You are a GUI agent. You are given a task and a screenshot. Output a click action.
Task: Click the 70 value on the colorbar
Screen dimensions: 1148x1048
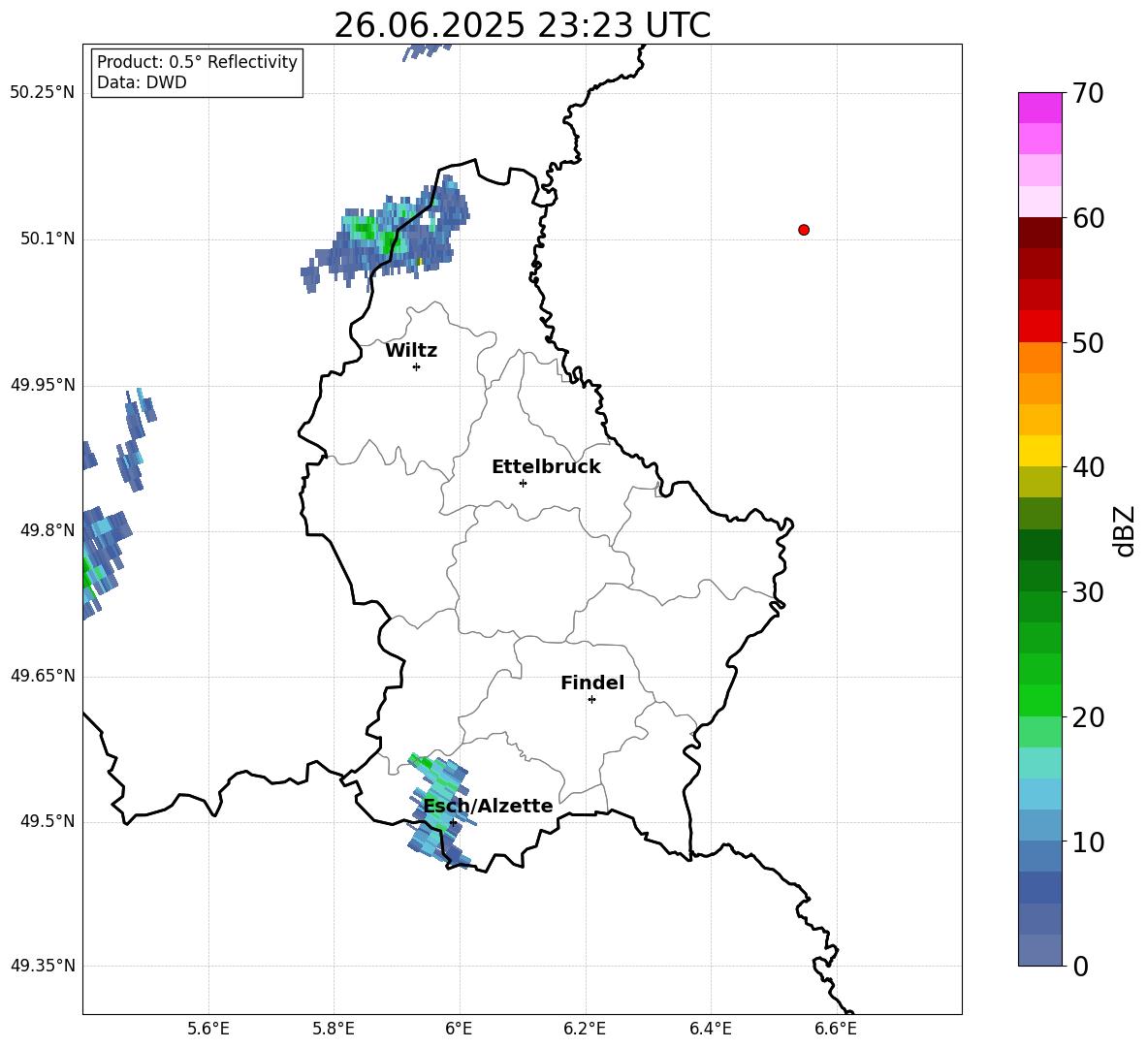tap(1088, 94)
